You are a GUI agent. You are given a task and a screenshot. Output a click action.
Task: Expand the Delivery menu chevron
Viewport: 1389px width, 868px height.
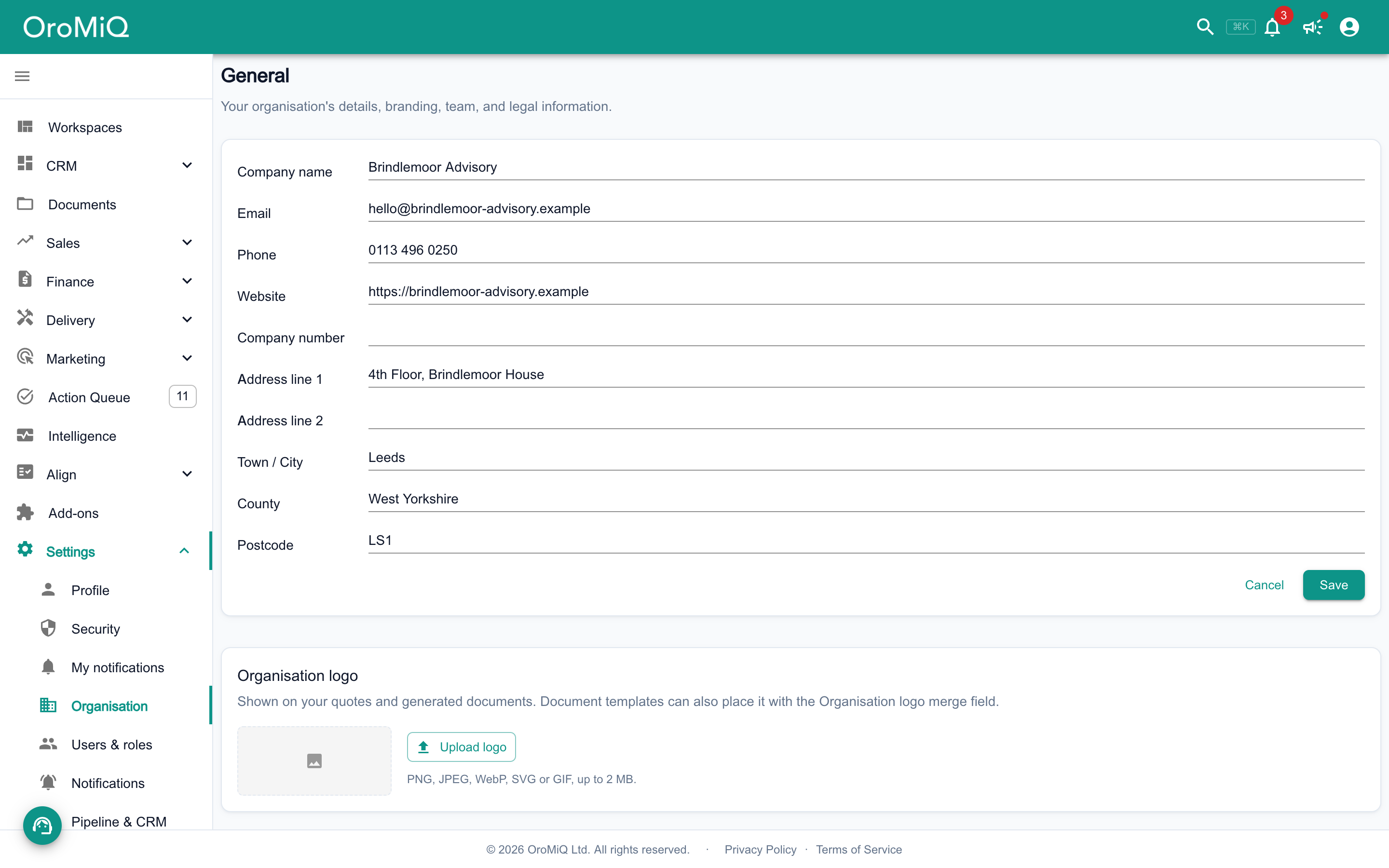pos(187,319)
